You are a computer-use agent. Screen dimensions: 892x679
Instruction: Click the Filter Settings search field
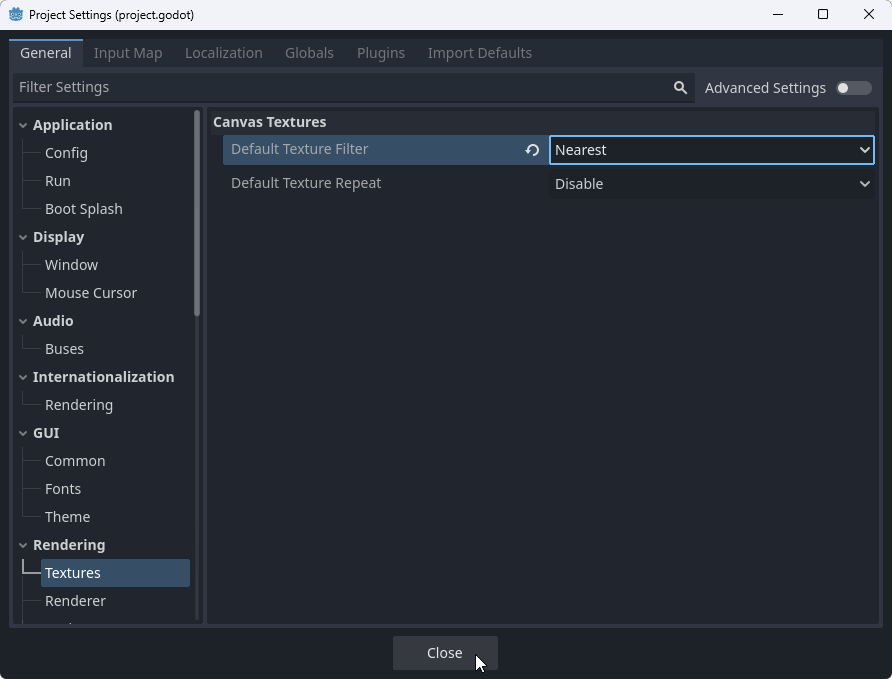pos(340,88)
